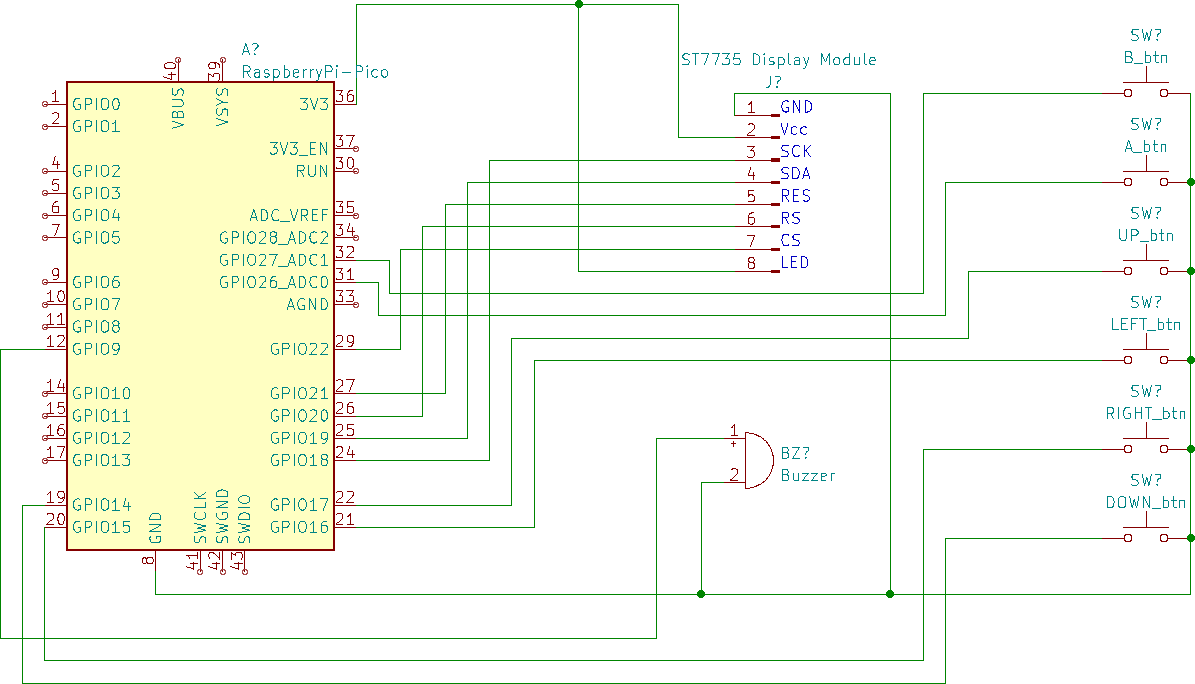This screenshot has height=684, width=1195.
Task: Click the GPIO26_ADC0 pin label
Action: 274,283
